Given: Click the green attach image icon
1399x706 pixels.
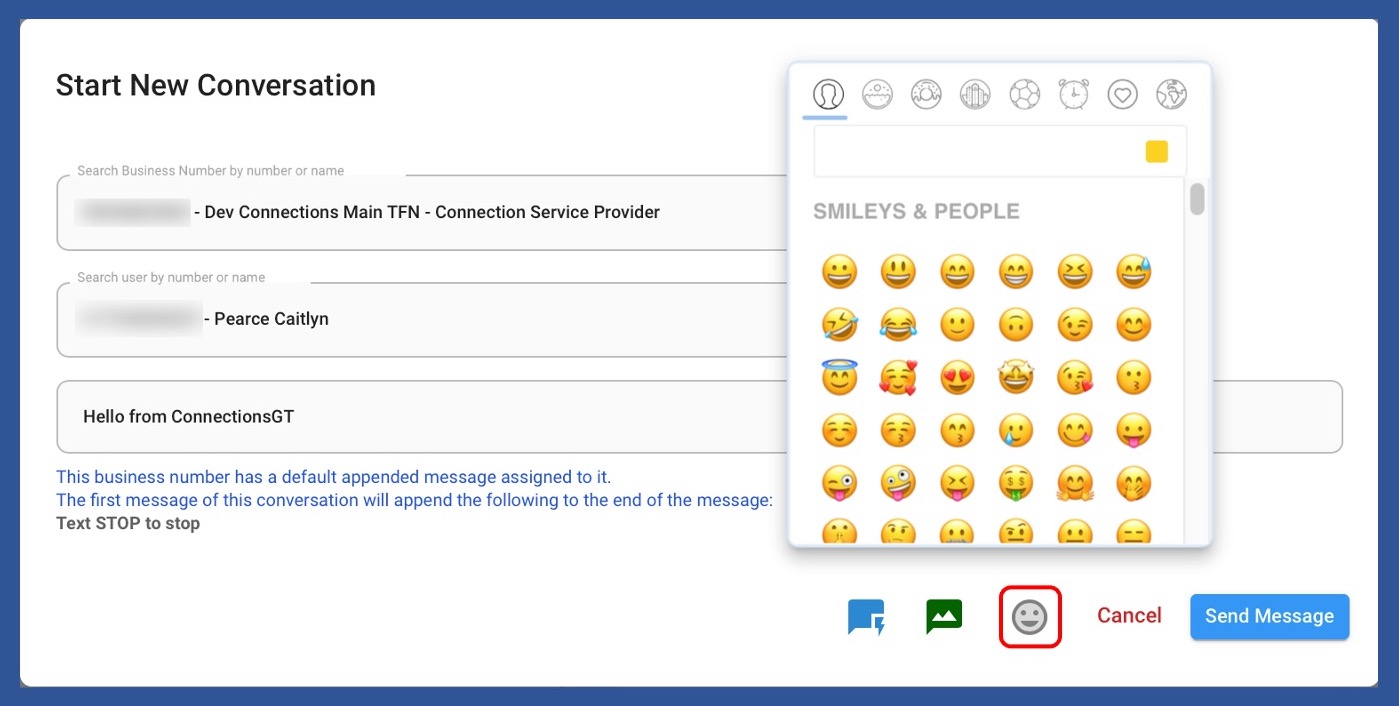Looking at the screenshot, I should [944, 617].
